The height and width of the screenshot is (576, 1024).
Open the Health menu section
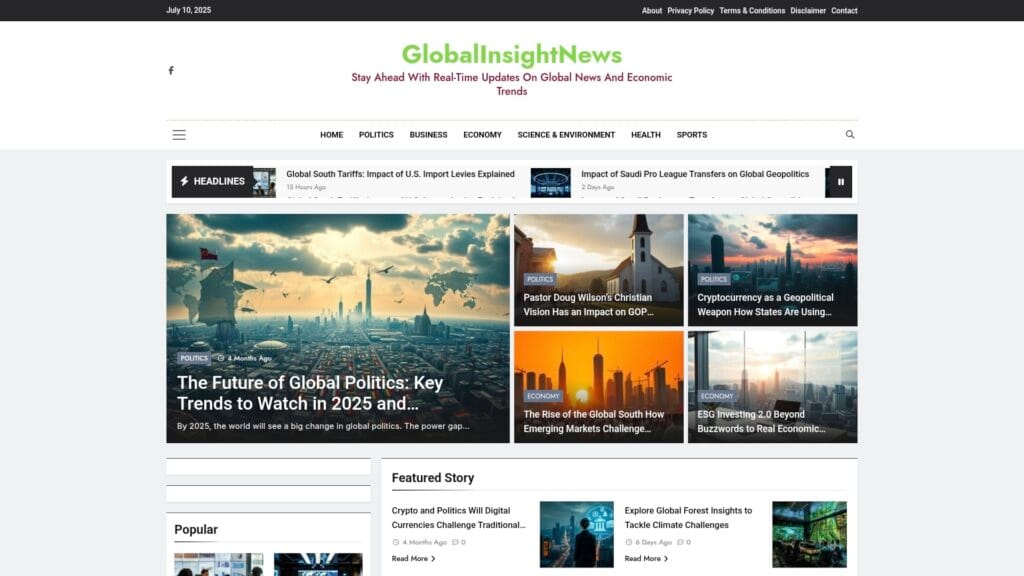tap(646, 135)
